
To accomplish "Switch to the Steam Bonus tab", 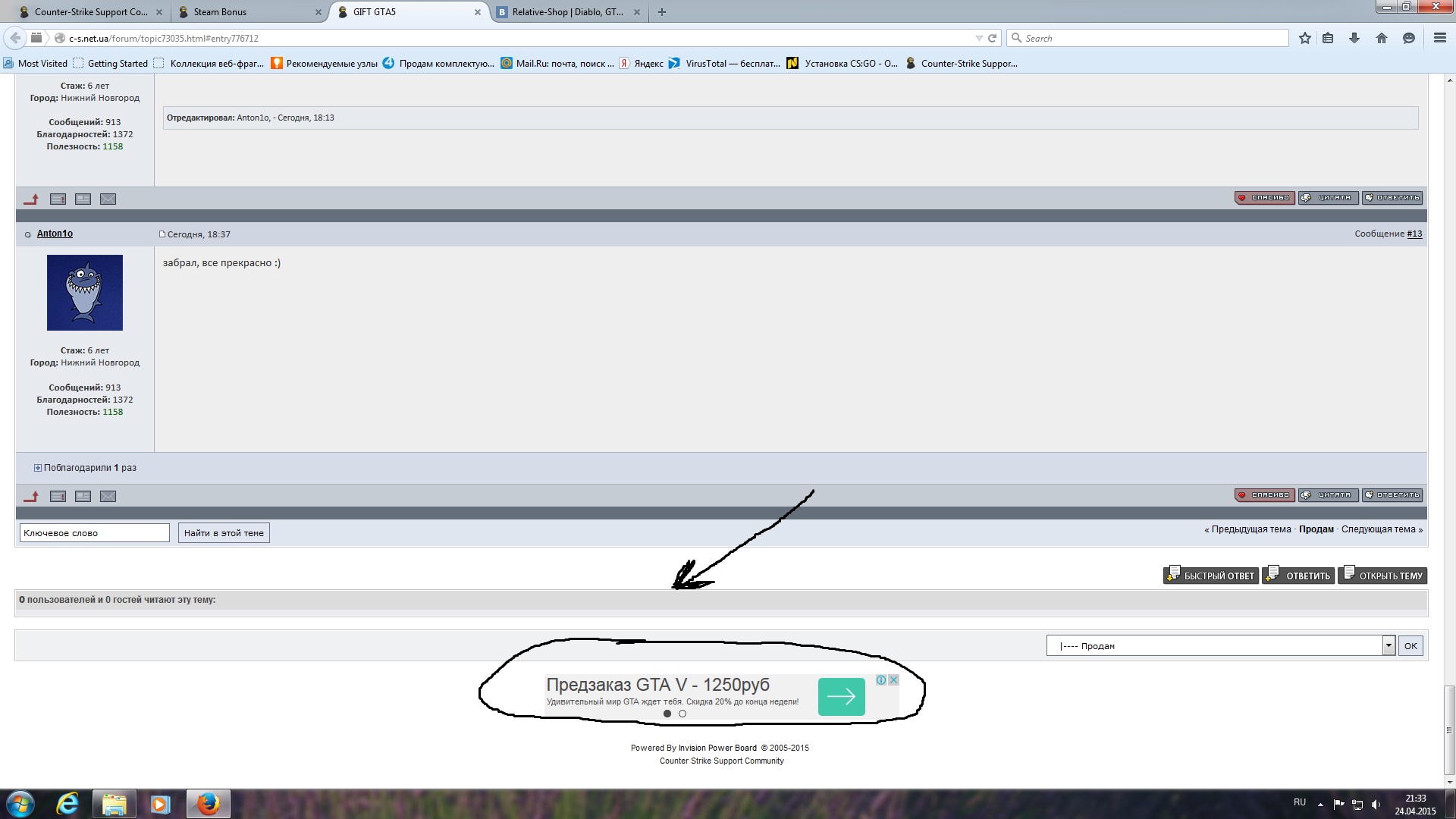I will pyautogui.click(x=250, y=12).
